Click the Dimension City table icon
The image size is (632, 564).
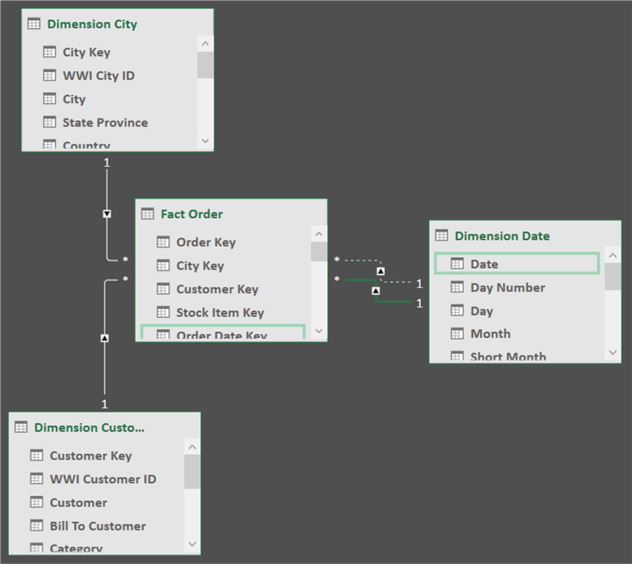(x=34, y=24)
